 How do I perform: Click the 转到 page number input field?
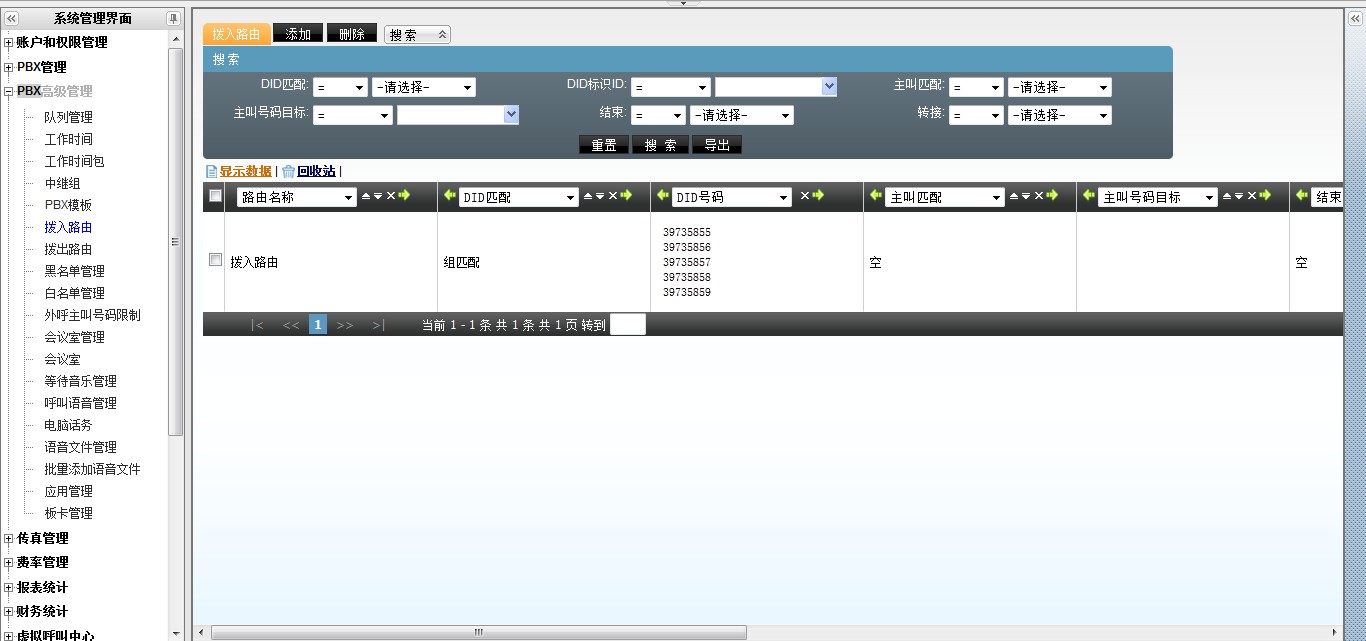pyautogui.click(x=627, y=324)
